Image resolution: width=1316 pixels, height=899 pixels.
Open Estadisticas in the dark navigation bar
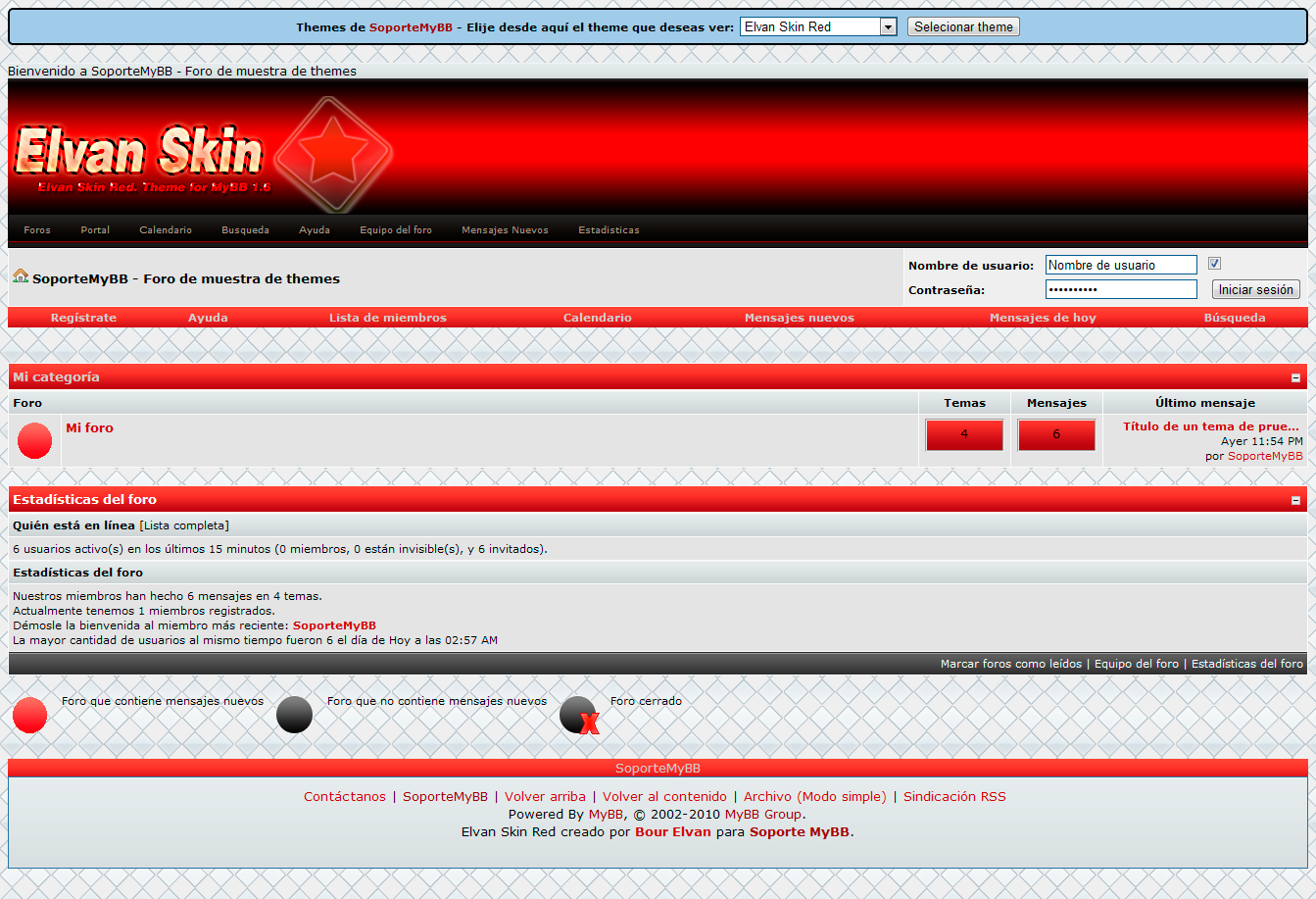click(x=609, y=230)
